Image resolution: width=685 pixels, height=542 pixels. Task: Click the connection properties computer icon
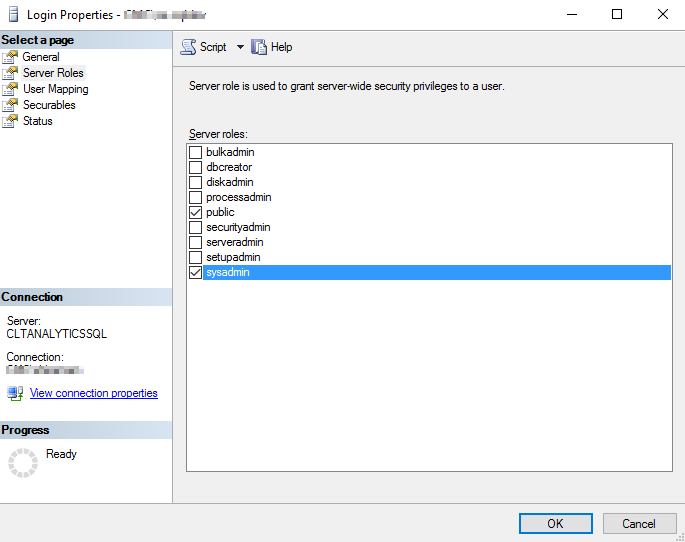(x=15, y=394)
